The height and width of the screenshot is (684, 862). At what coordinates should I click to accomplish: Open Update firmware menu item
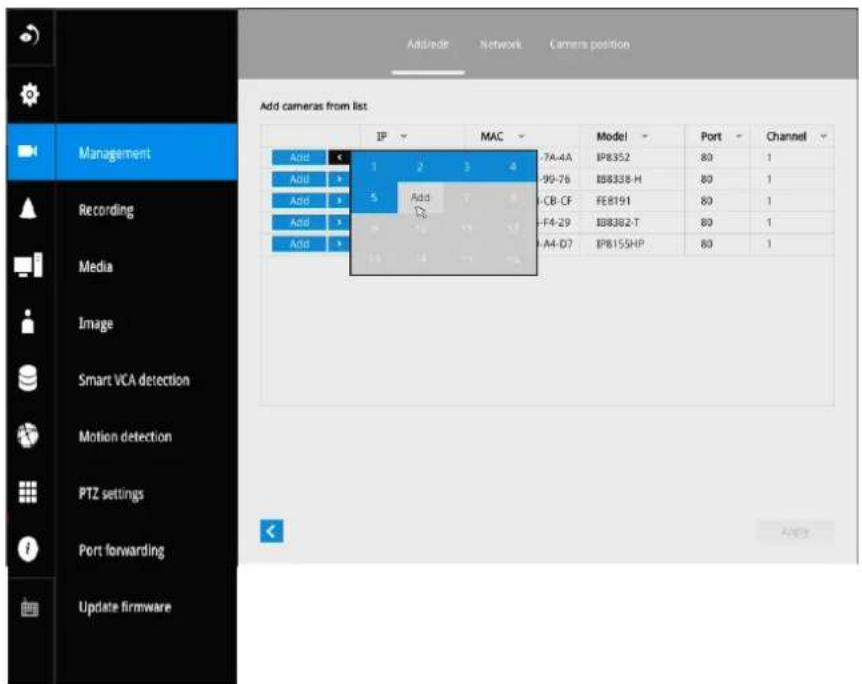coord(125,607)
